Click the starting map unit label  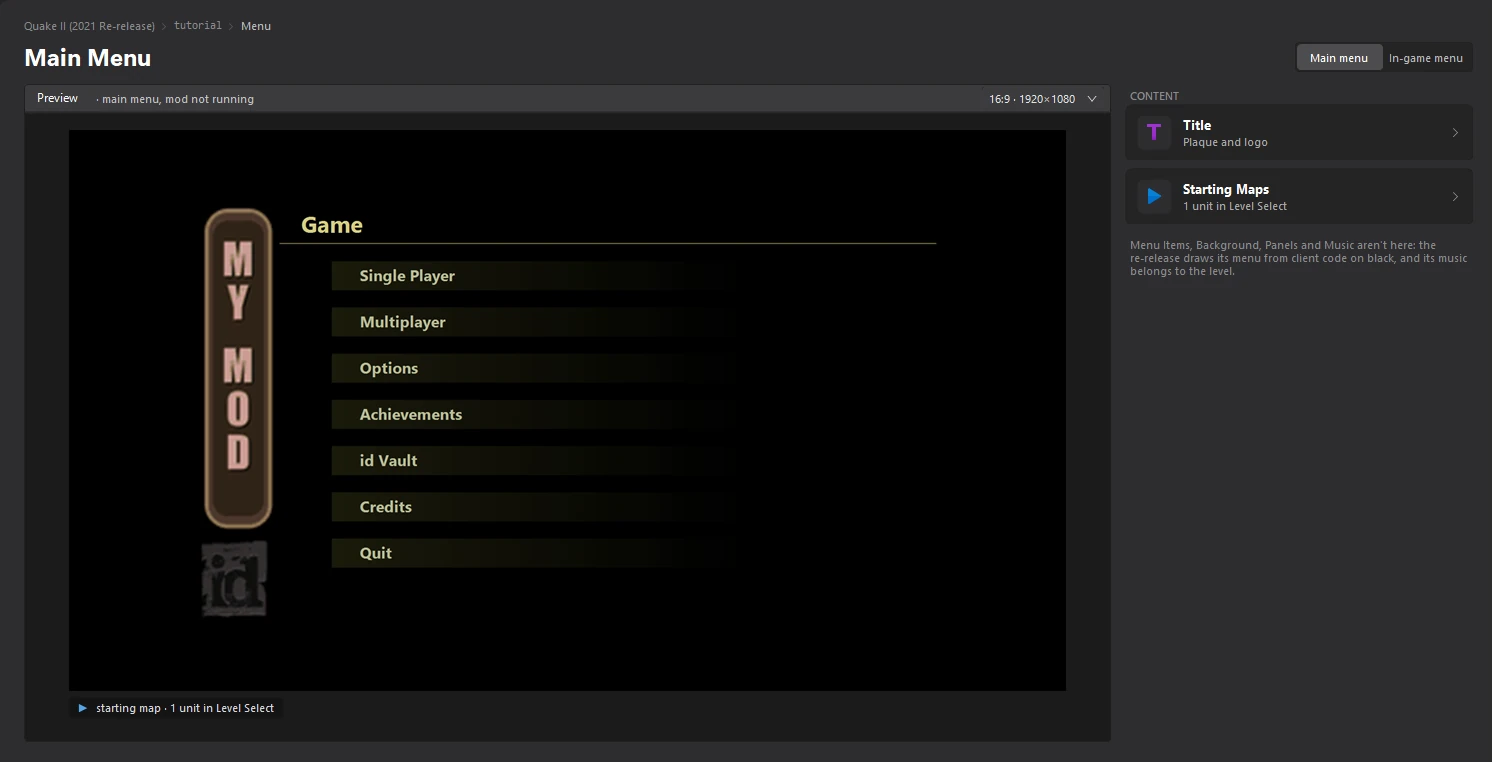[185, 708]
